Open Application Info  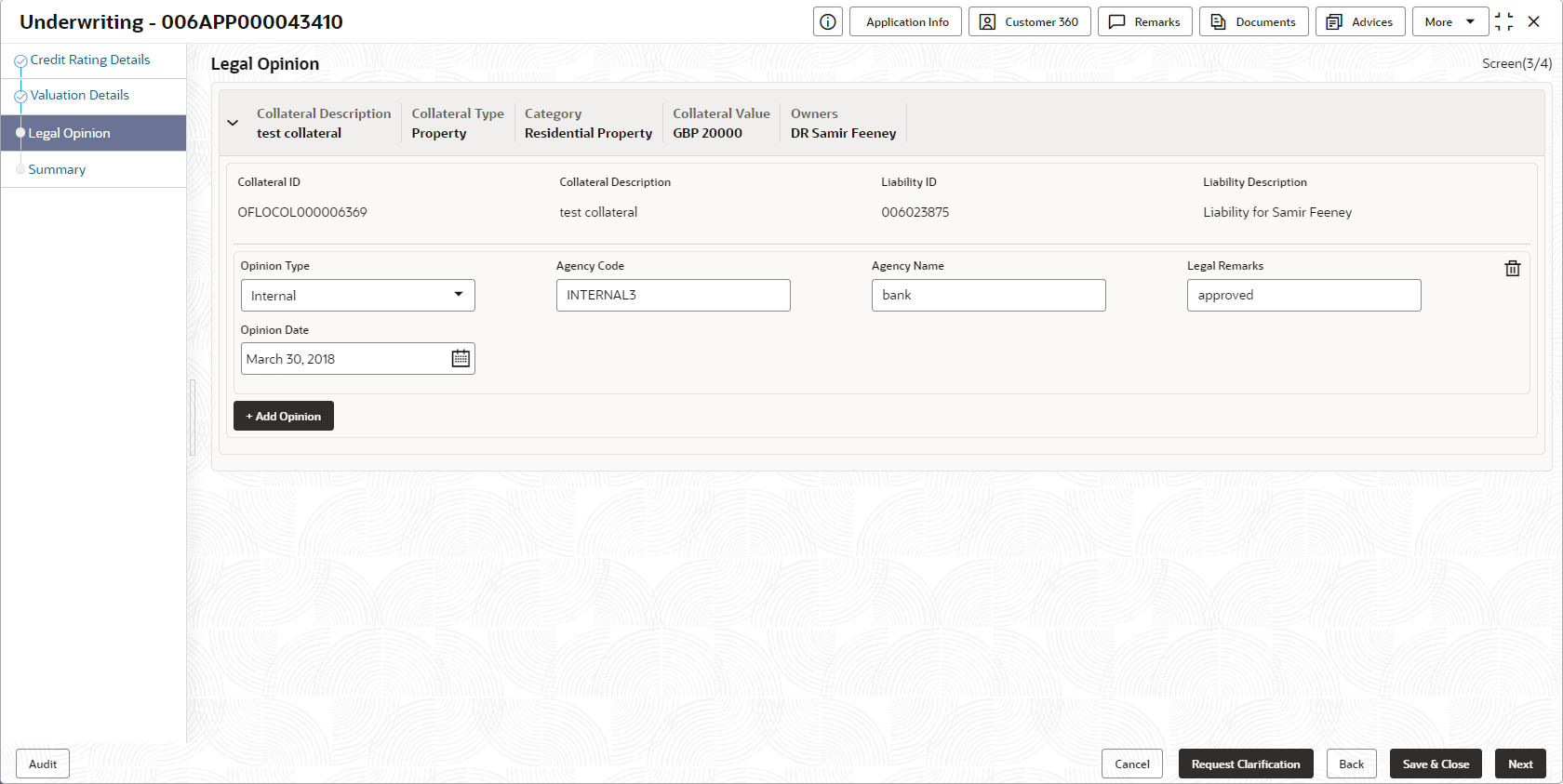[906, 21]
